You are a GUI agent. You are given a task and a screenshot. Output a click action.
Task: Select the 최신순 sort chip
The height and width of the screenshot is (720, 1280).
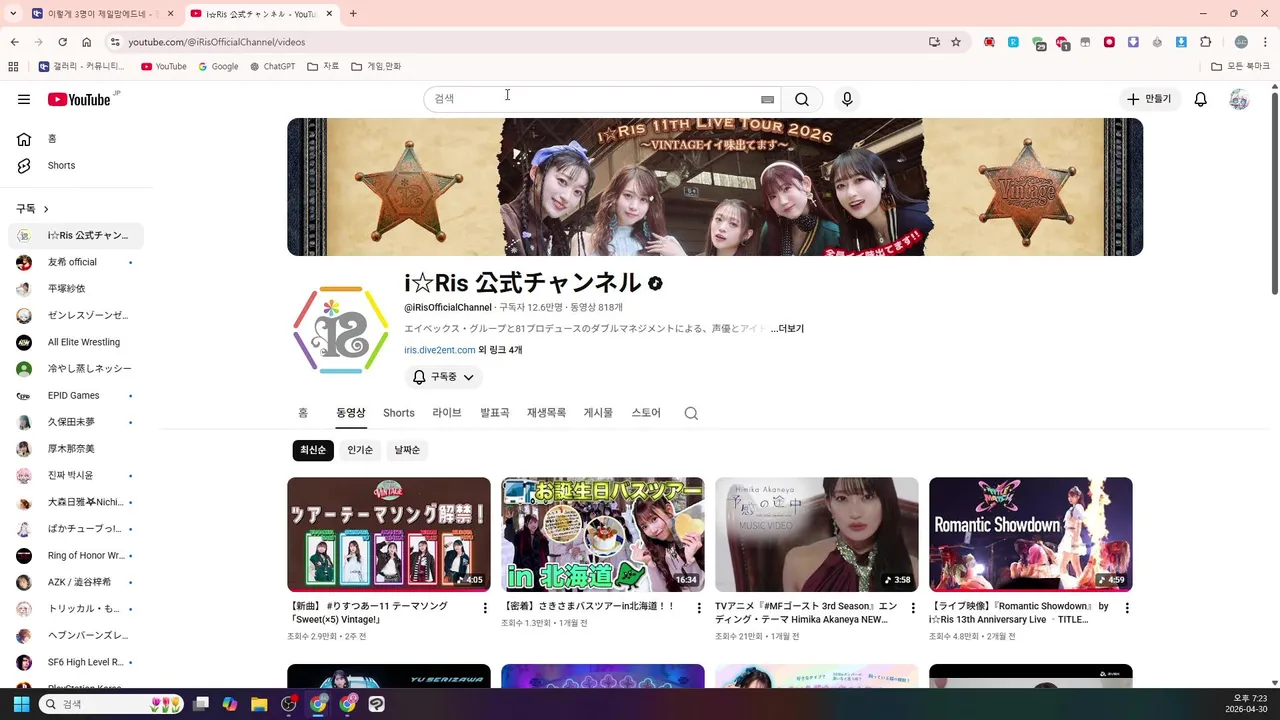pyautogui.click(x=313, y=450)
